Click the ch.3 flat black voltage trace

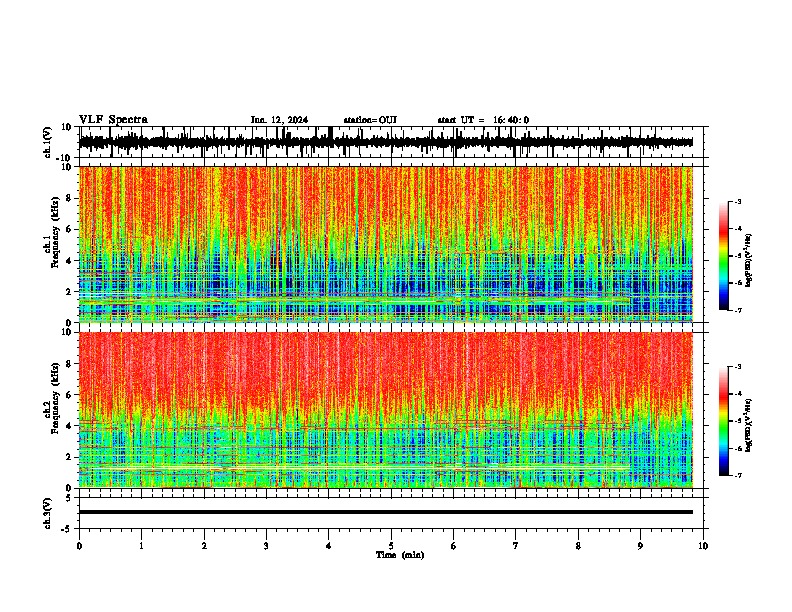click(x=386, y=512)
